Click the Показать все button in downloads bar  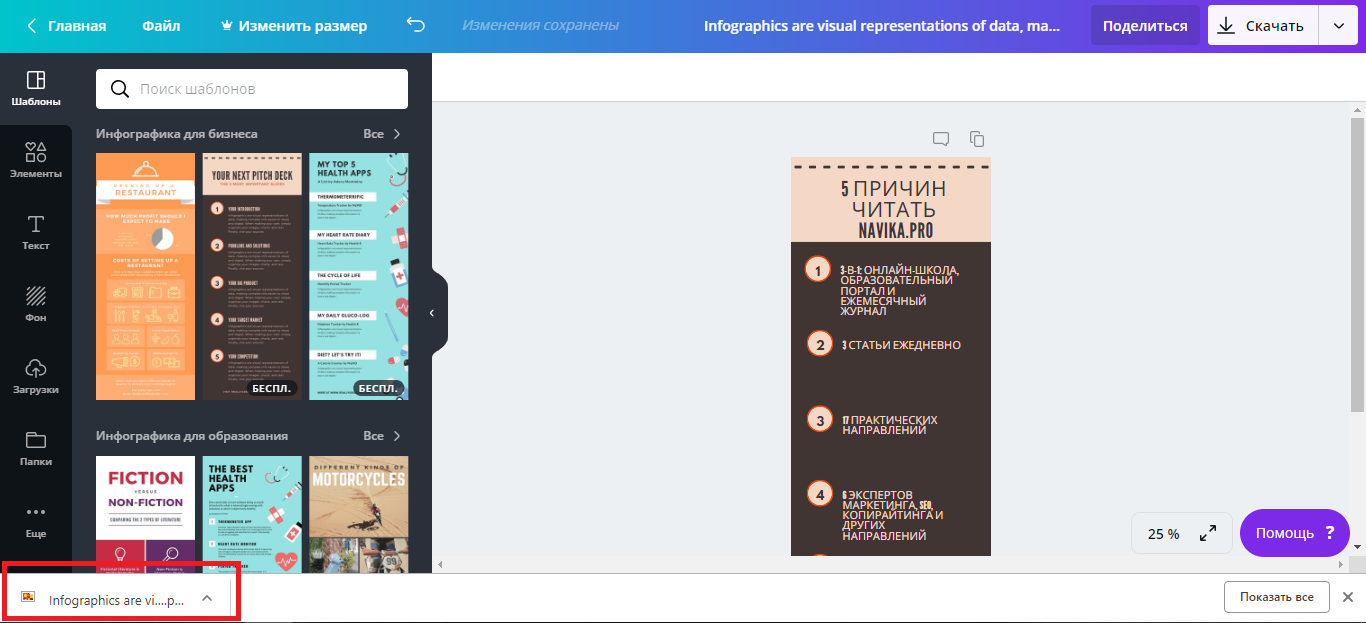[x=1276, y=597]
